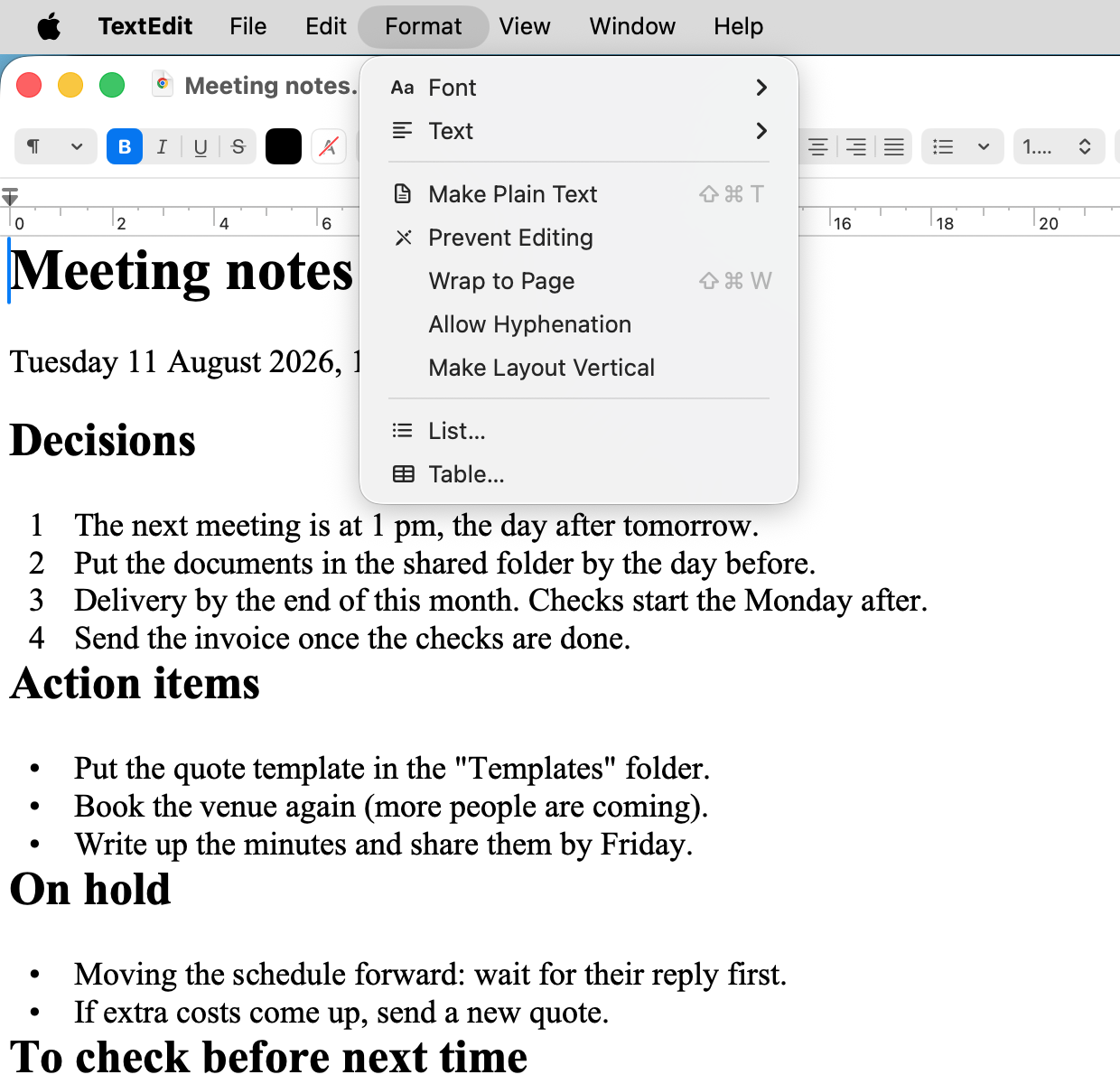1120x1084 pixels.
Task: Click line "The next meeting is at 1 pm"
Action: pyautogui.click(x=416, y=526)
